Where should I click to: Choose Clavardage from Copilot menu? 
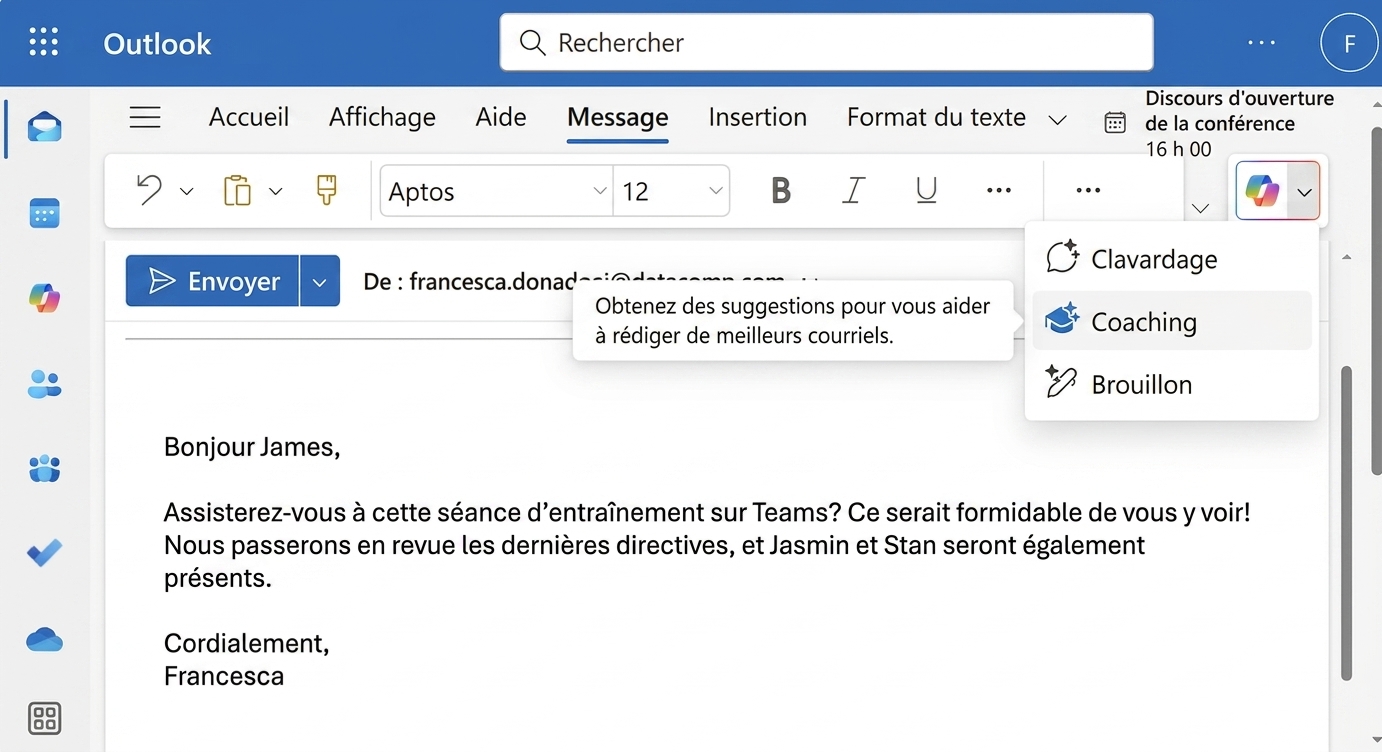[x=1172, y=259]
